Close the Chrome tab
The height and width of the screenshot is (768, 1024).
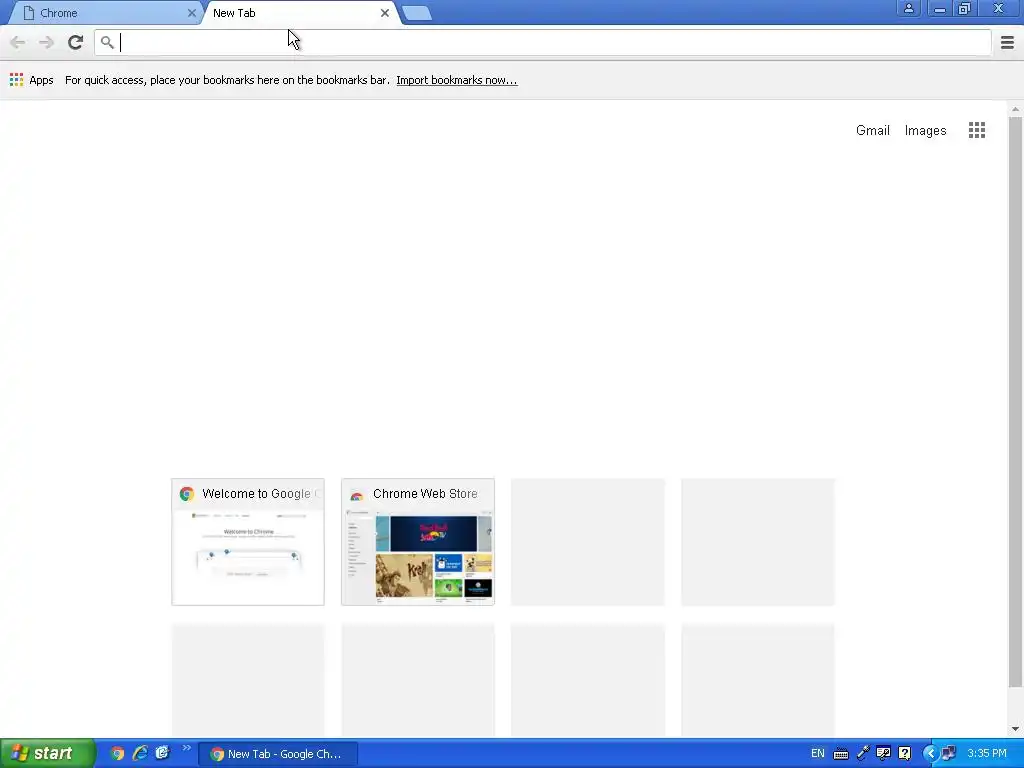pos(191,13)
